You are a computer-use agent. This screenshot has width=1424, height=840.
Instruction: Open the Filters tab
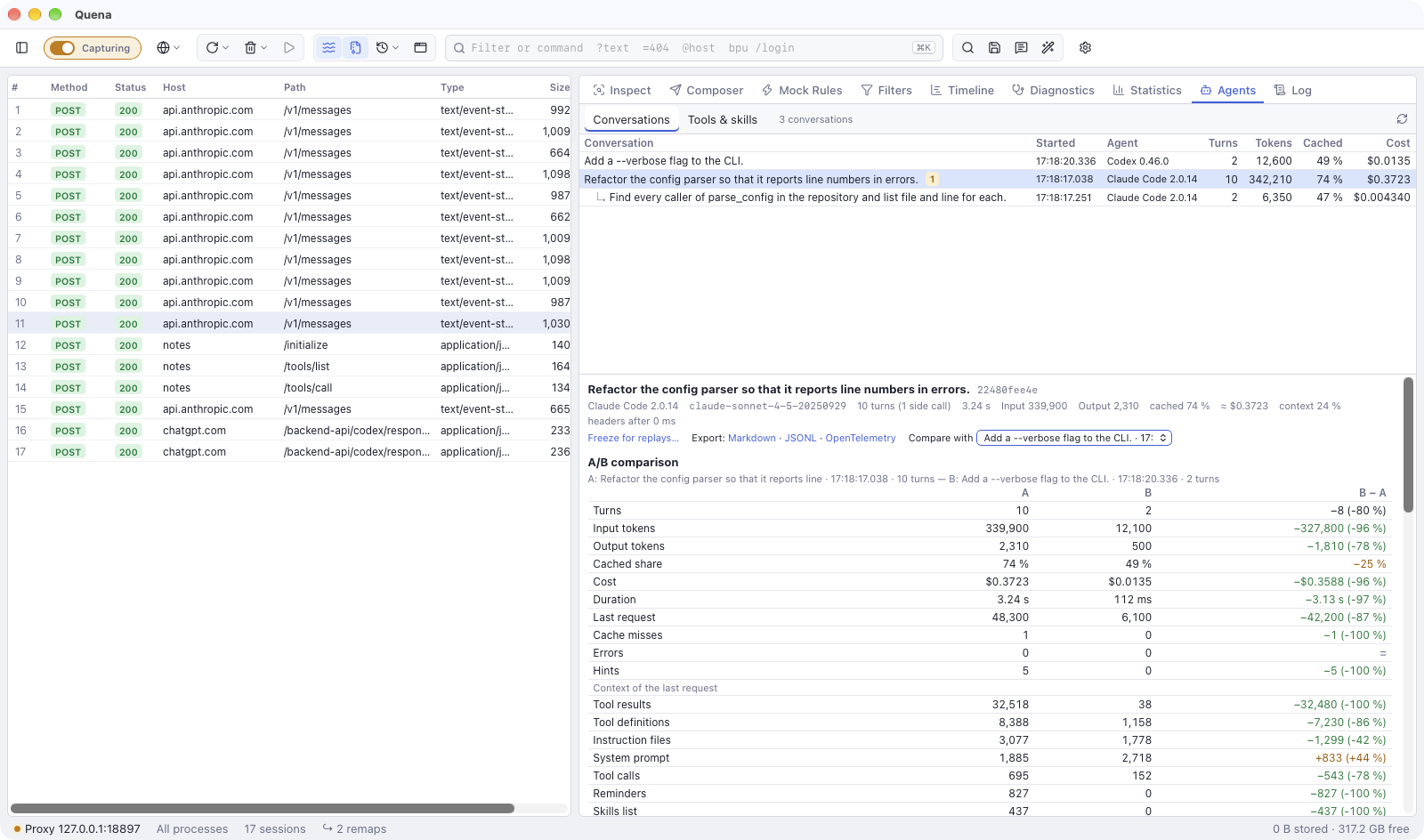click(886, 91)
